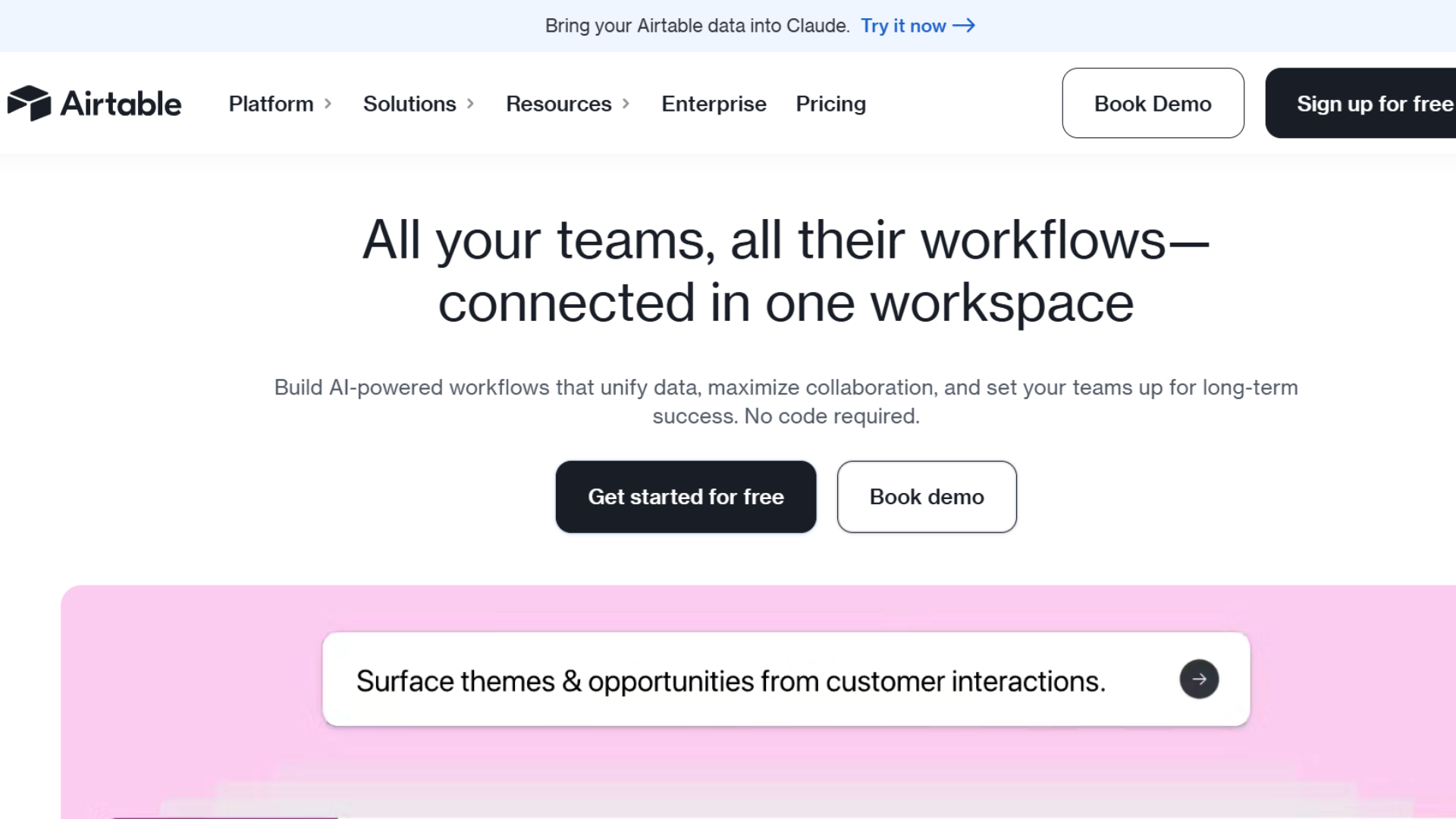Open the Pricing page
1456x819 pixels.
click(x=830, y=104)
